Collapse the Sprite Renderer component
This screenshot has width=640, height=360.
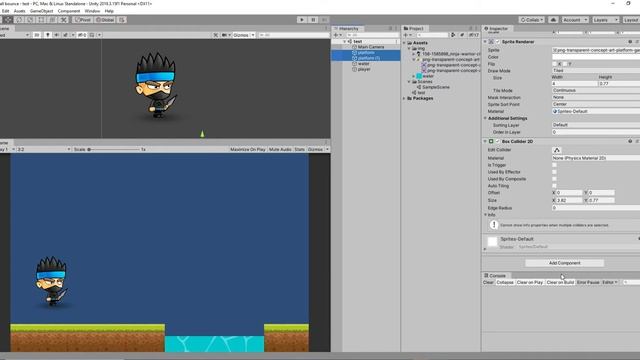485,42
